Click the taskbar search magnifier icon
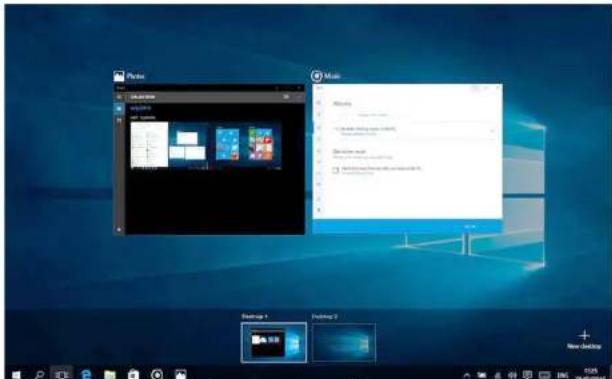This screenshot has height=379, width=612. tap(39, 375)
